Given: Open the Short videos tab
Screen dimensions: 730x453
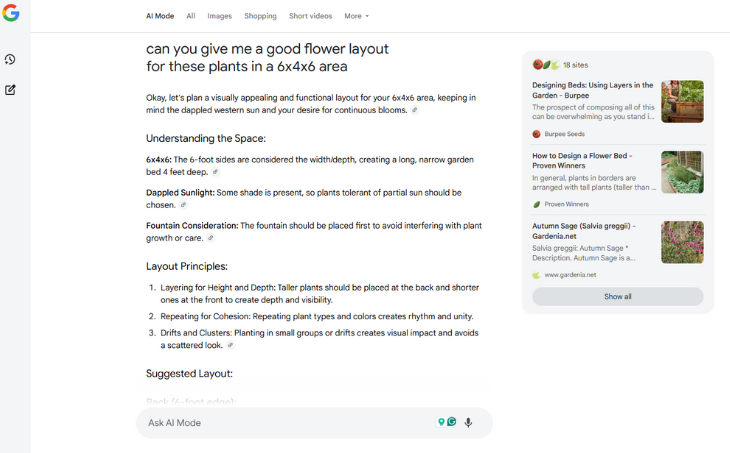Looking at the screenshot, I should click(x=311, y=16).
